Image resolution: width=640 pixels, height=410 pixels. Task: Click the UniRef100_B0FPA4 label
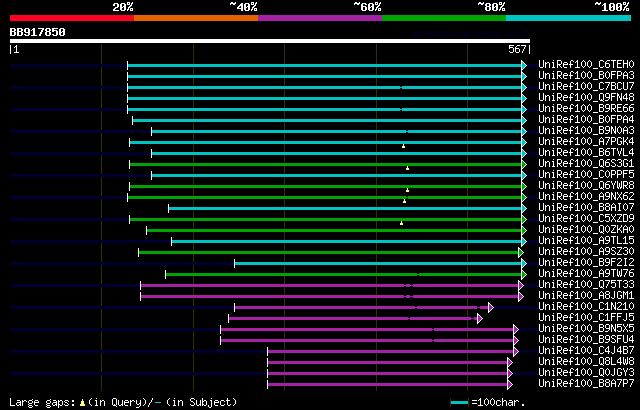(x=586, y=120)
